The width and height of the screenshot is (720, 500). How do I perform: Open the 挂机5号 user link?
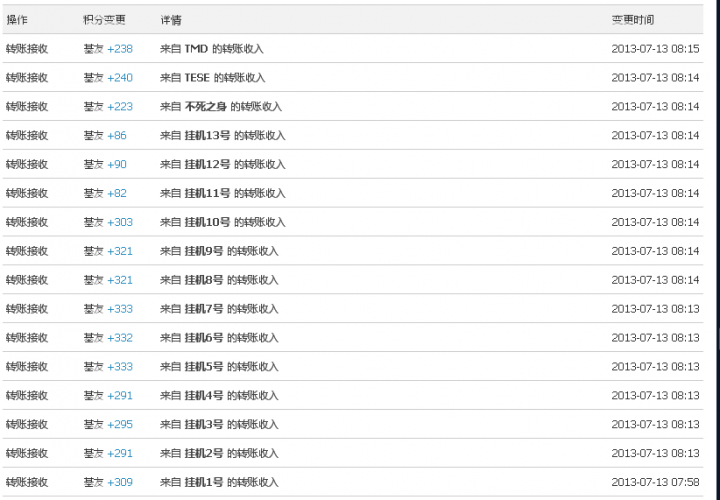(x=204, y=367)
